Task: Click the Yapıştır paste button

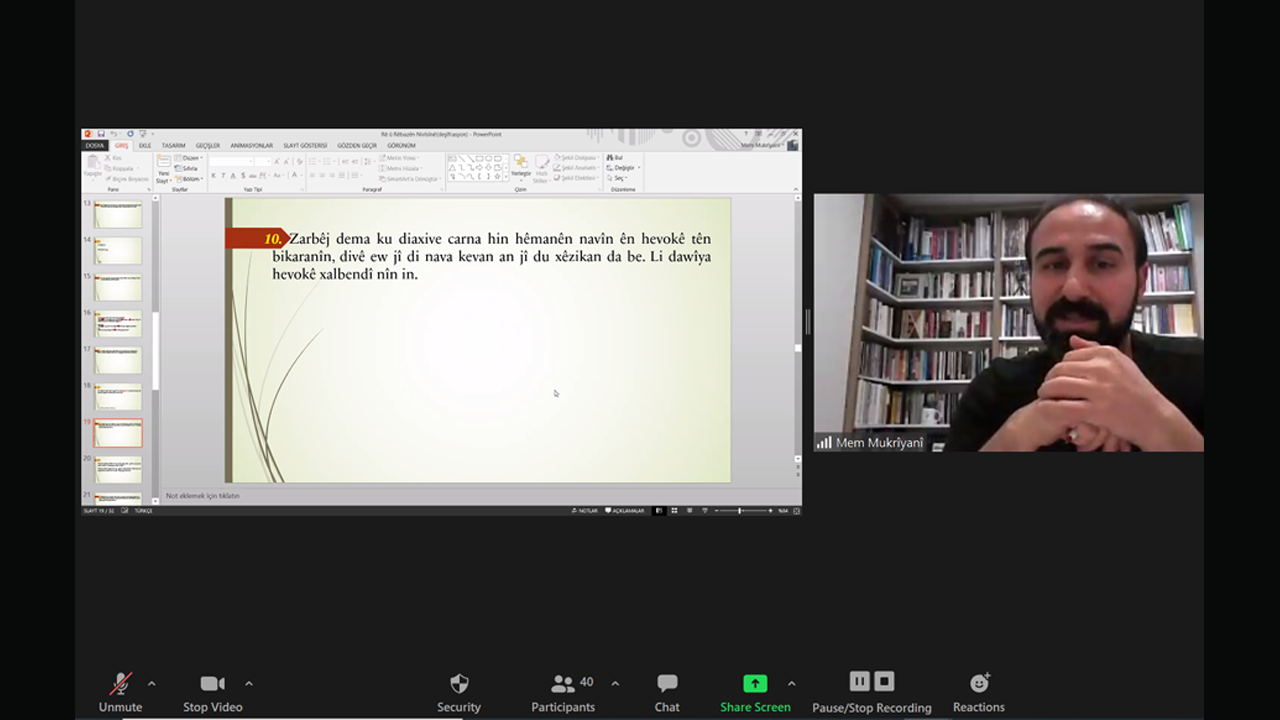Action: 93,167
